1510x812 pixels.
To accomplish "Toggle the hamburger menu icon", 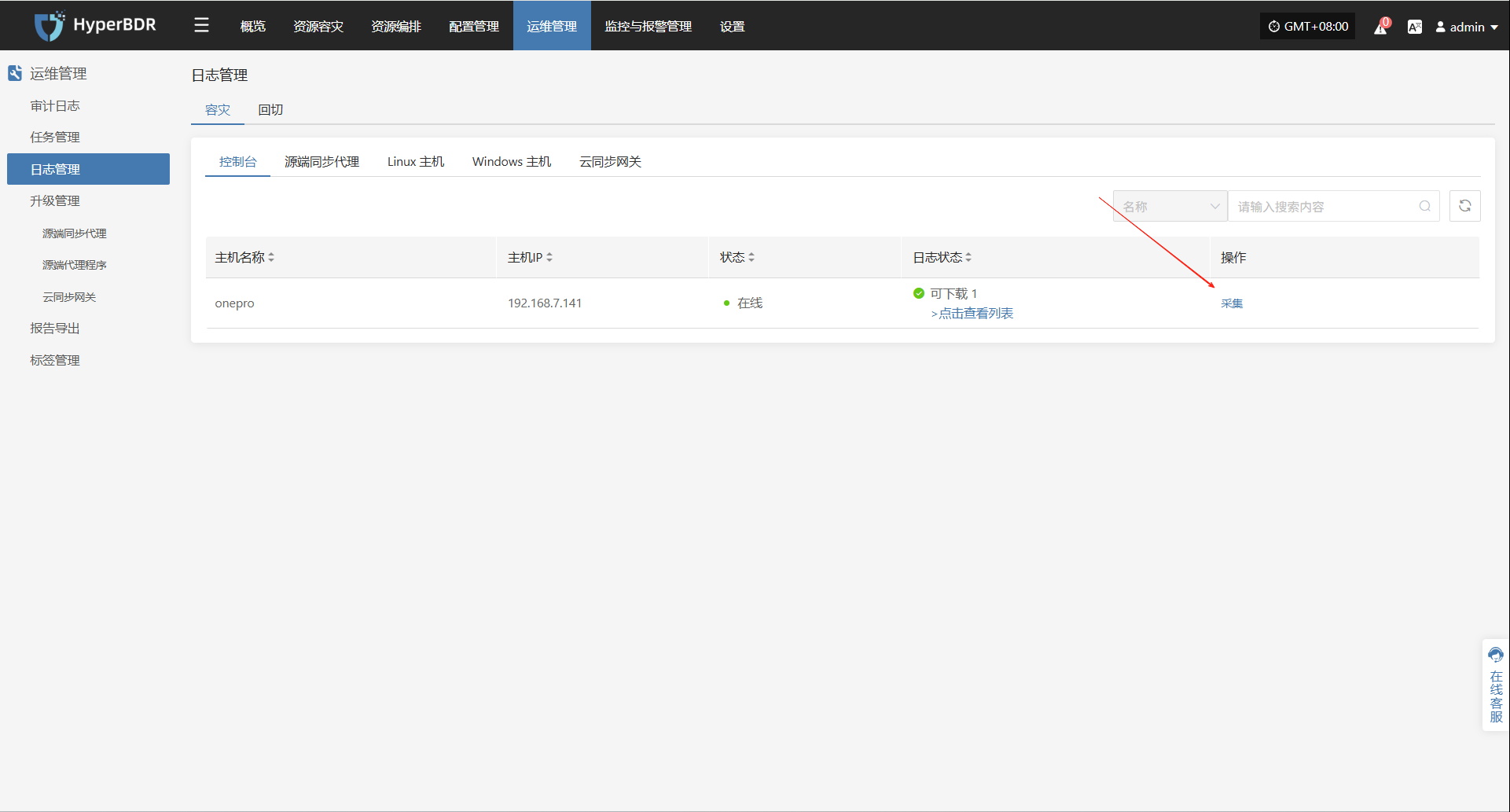I will (x=201, y=26).
